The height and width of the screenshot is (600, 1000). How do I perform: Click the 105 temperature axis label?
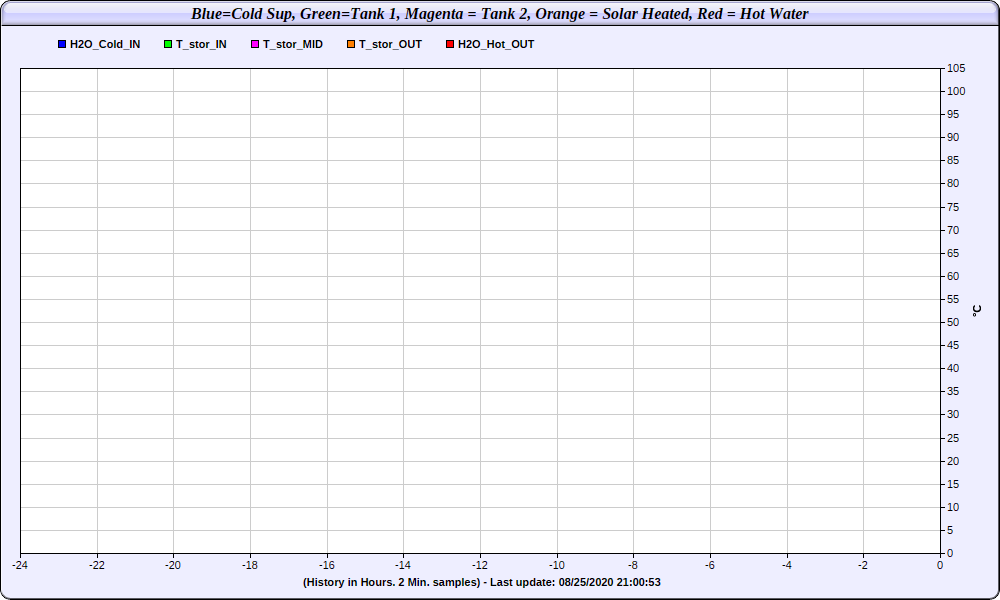pos(956,68)
